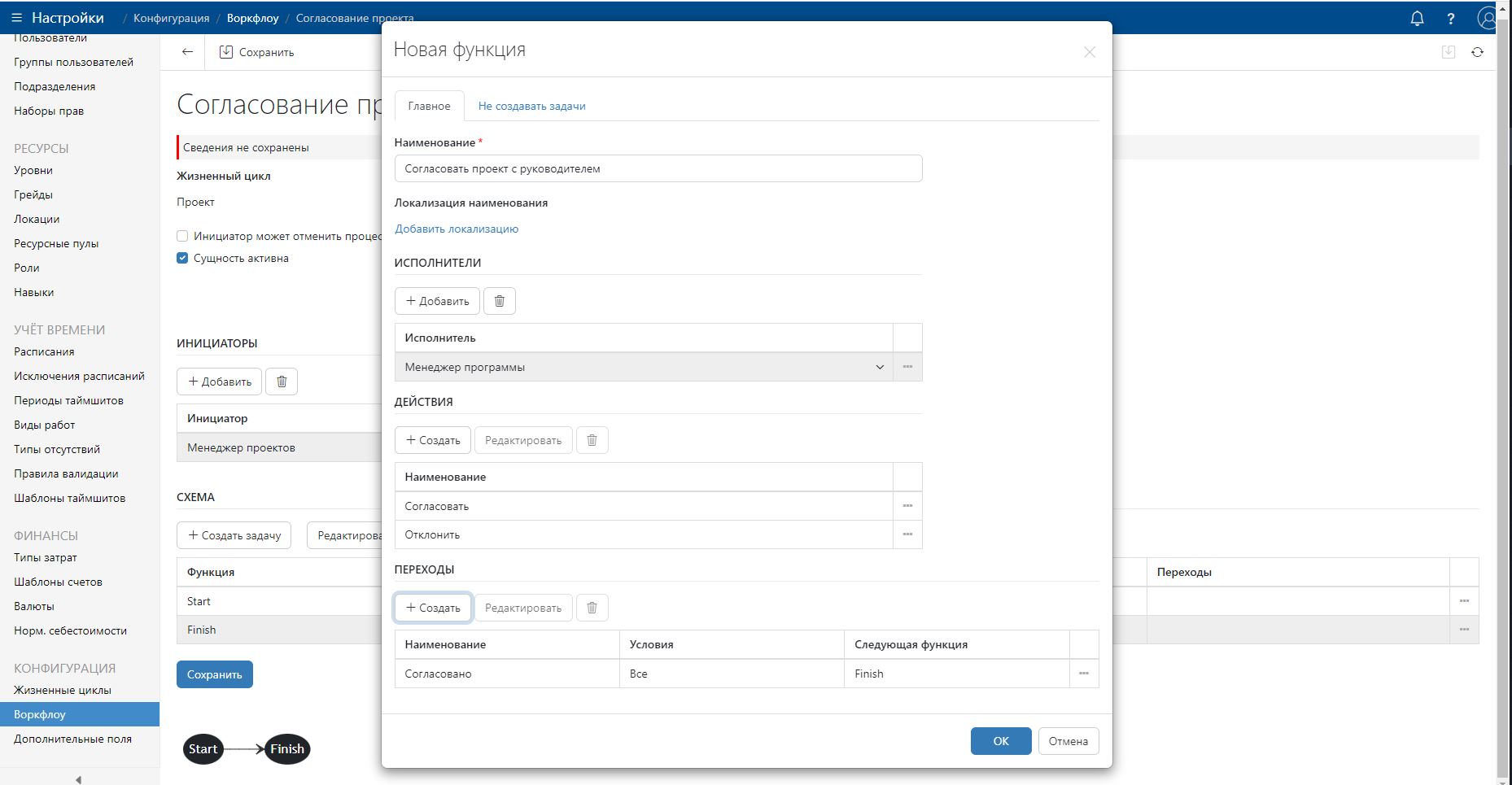Collapse sidebar with the arrow at bottom

tap(78, 779)
